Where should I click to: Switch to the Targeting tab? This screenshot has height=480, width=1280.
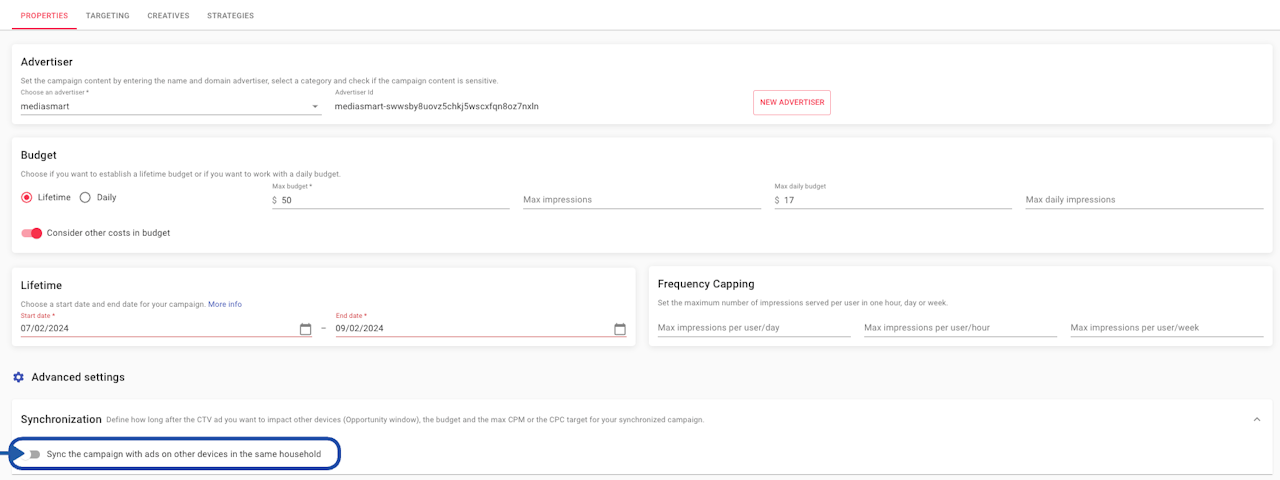pos(107,16)
